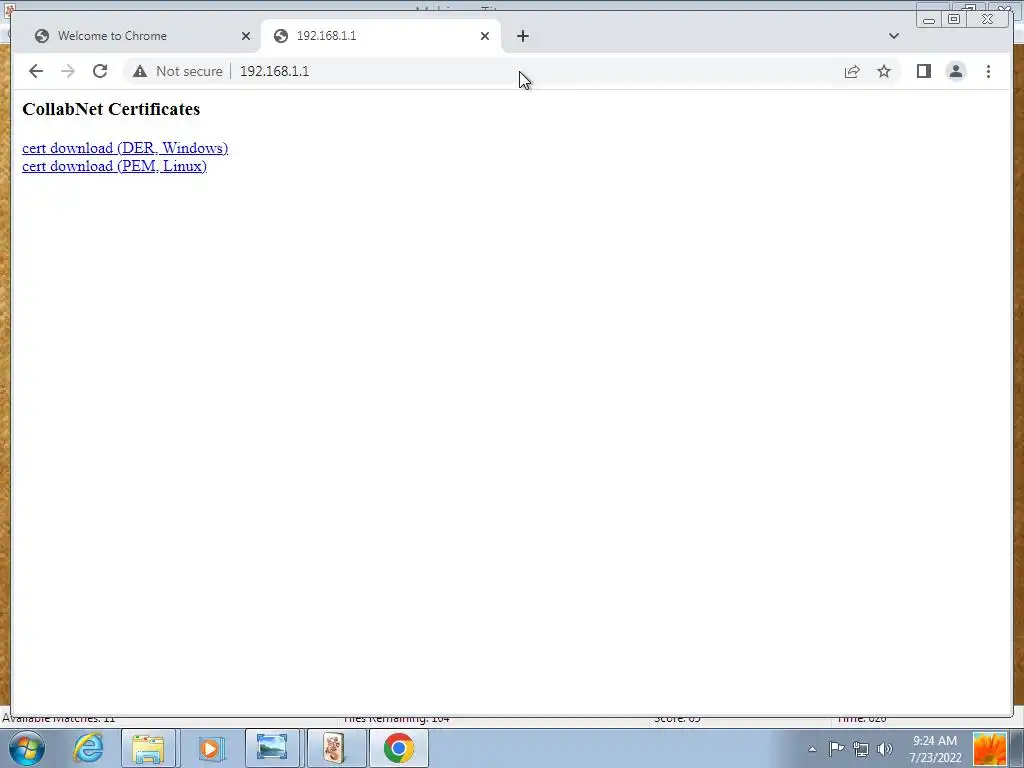Bookmark this page with the star icon
This screenshot has height=768, width=1024.
[884, 71]
